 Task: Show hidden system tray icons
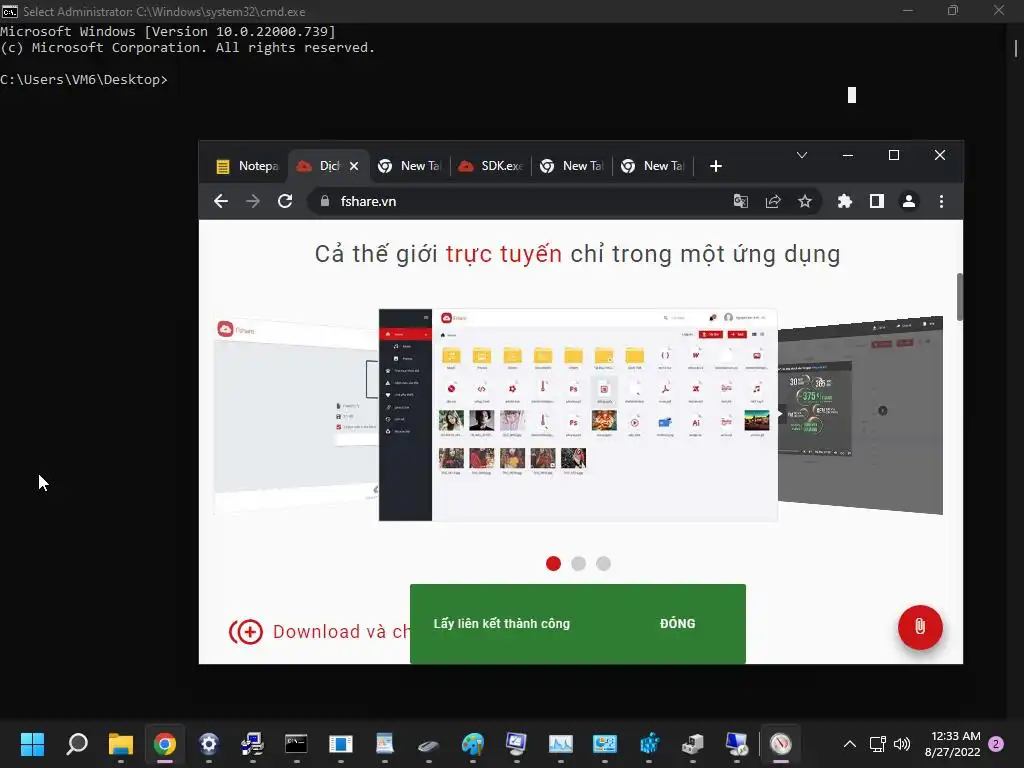tap(850, 744)
